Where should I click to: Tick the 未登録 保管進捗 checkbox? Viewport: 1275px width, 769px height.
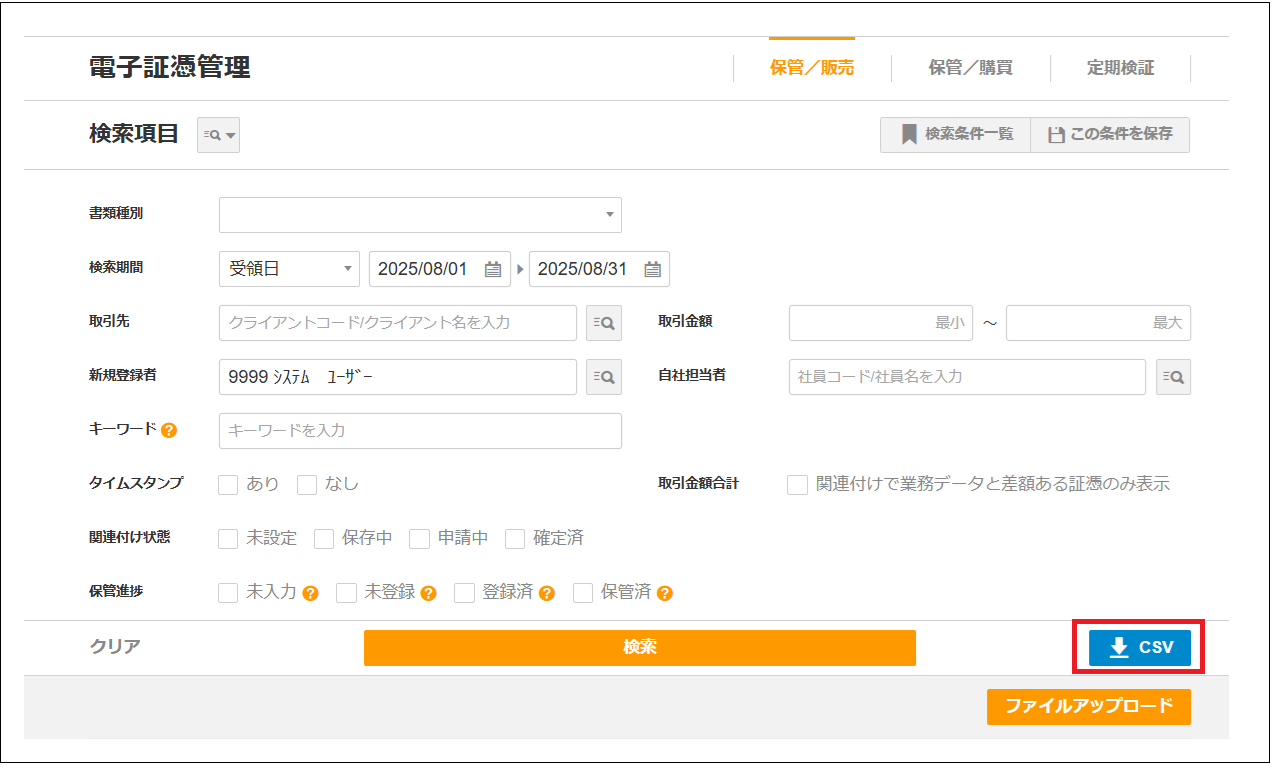pos(346,593)
